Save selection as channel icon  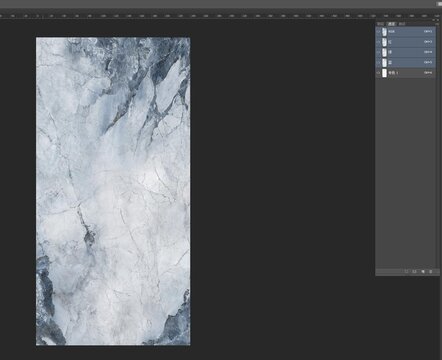(414, 272)
